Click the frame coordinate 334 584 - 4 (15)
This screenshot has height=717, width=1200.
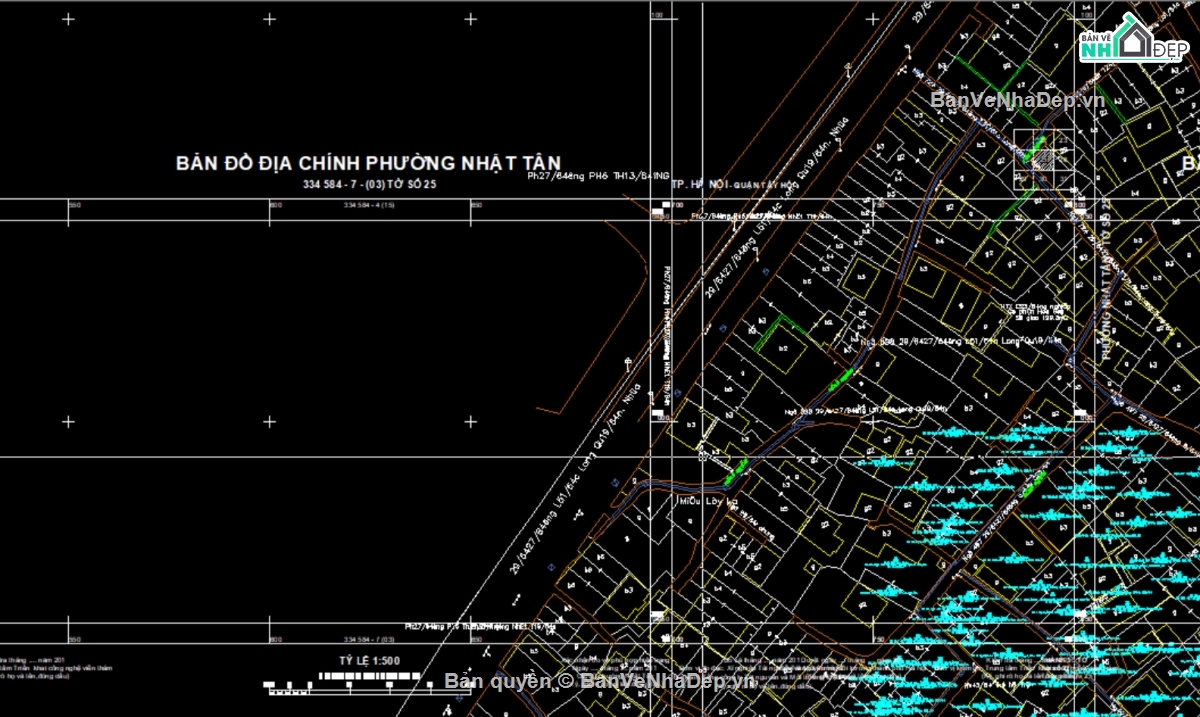point(368,205)
